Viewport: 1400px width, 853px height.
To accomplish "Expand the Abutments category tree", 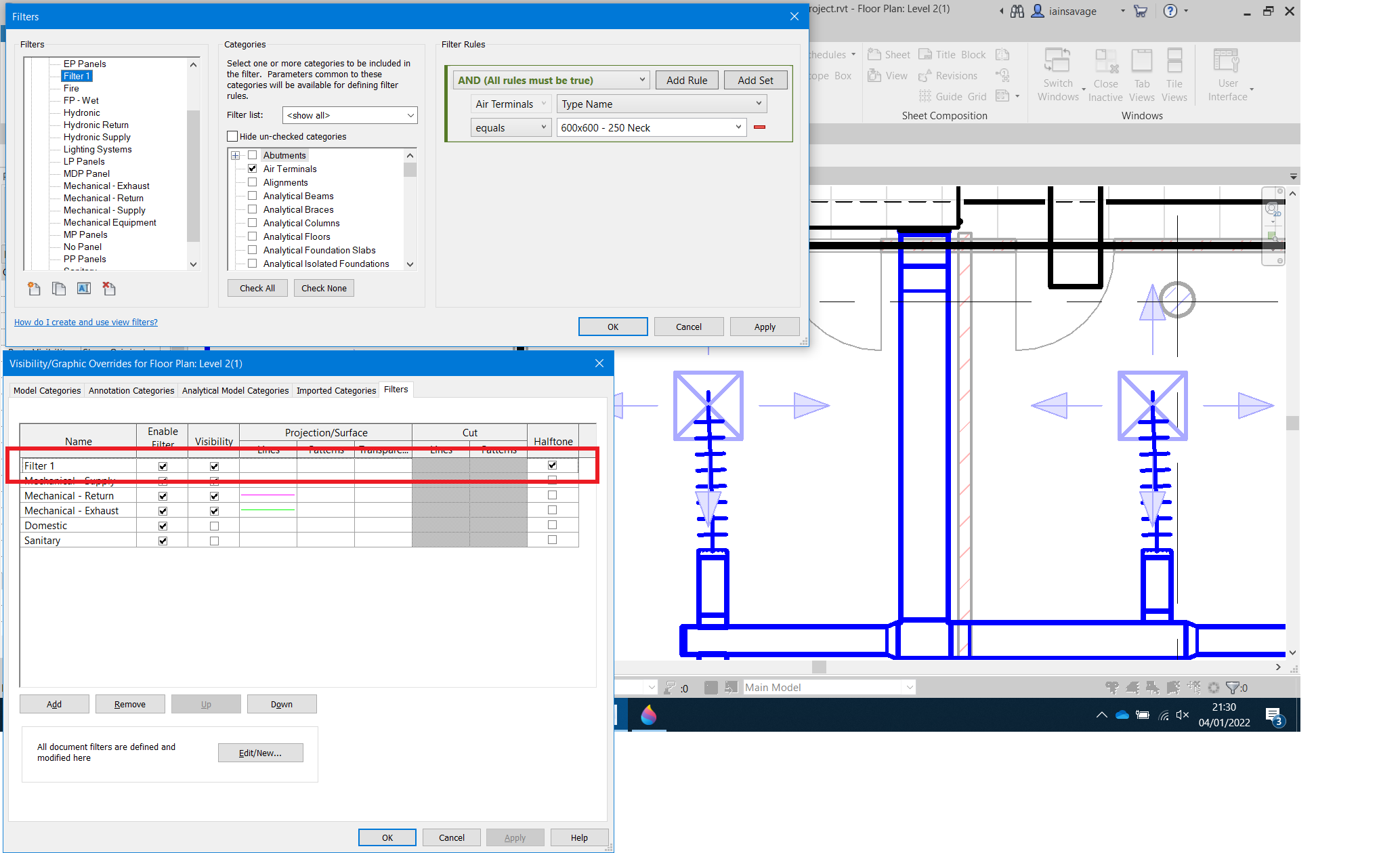I will pyautogui.click(x=235, y=154).
